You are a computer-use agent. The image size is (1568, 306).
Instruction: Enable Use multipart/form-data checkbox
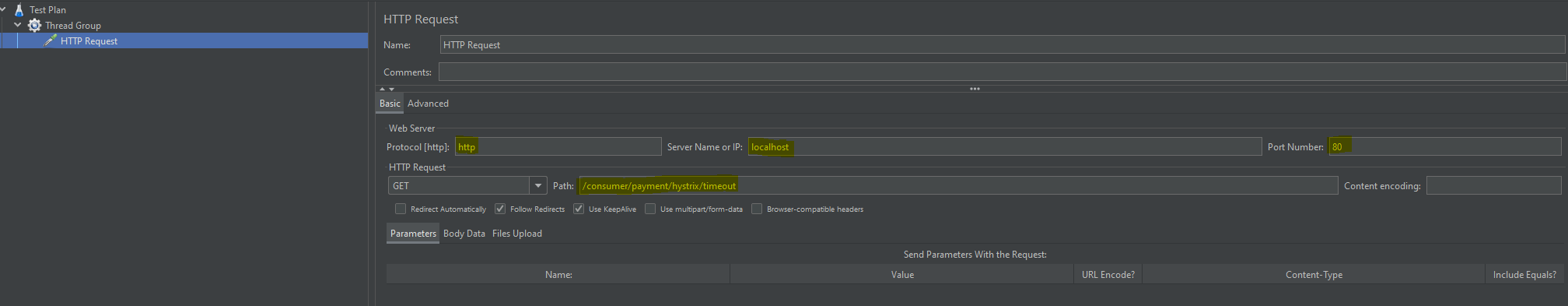coord(650,209)
